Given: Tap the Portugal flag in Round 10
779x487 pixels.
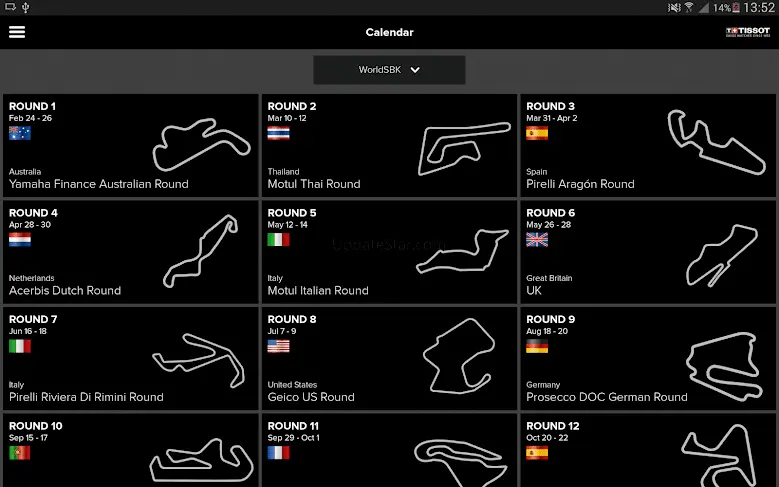Looking at the screenshot, I should 20,453.
